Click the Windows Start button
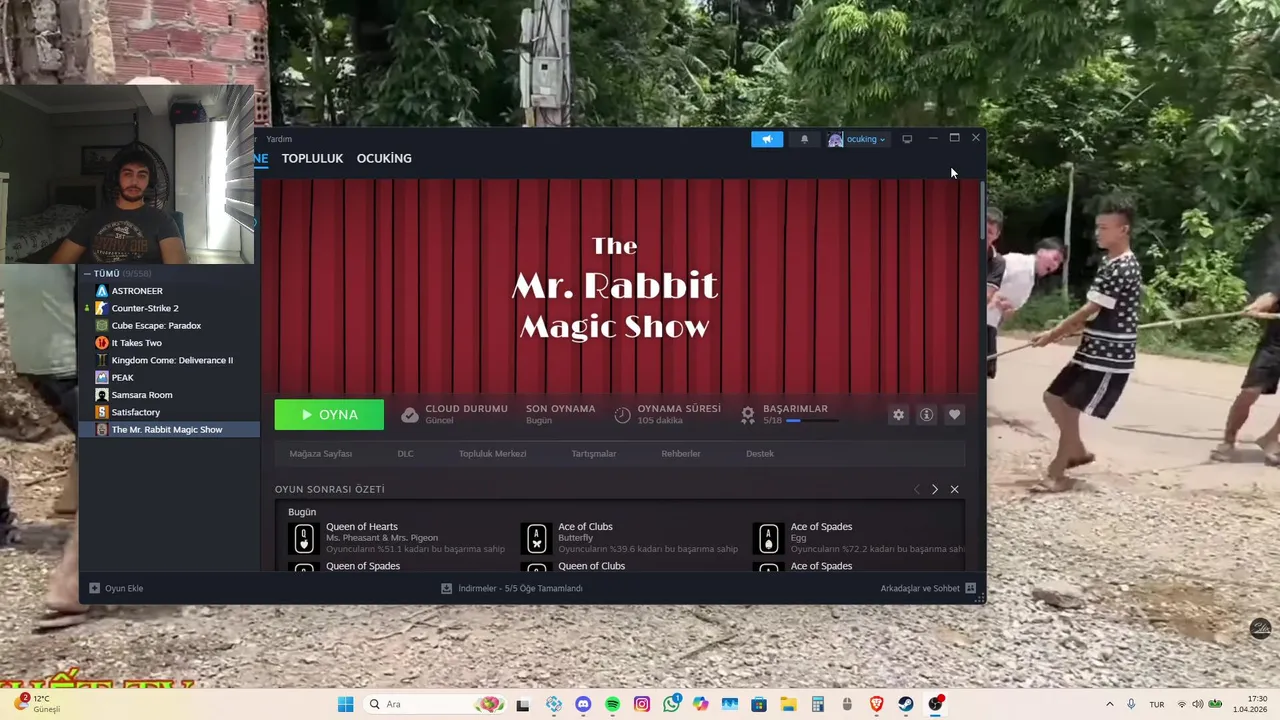 [345, 704]
